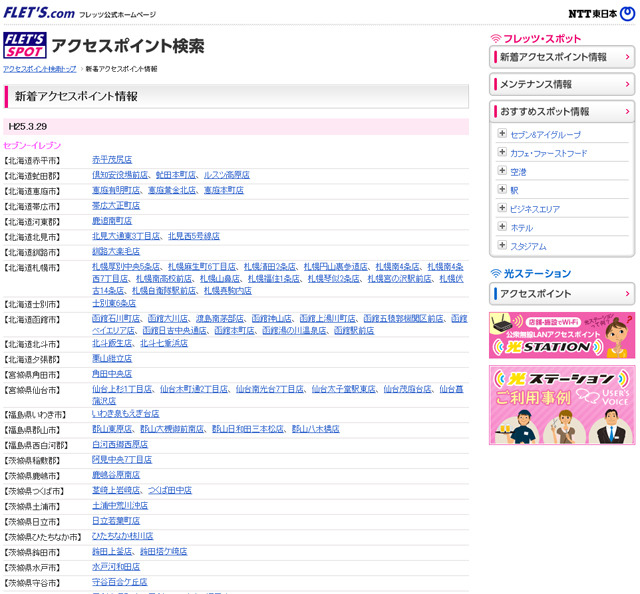This screenshot has width=640, height=594.
Task: Open 函館駅前店 store link
Action: coord(354,330)
